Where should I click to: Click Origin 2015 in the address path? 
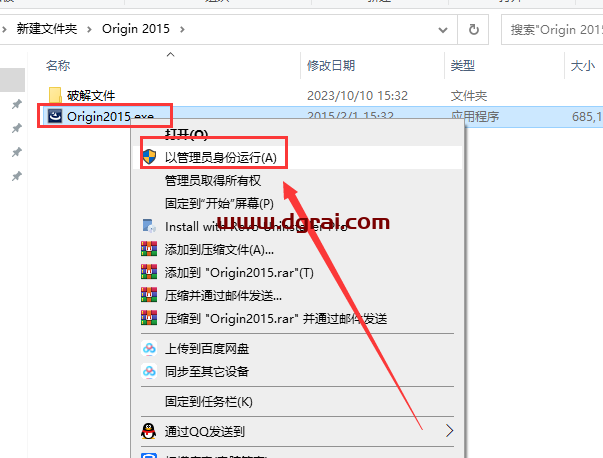pyautogui.click(x=136, y=29)
